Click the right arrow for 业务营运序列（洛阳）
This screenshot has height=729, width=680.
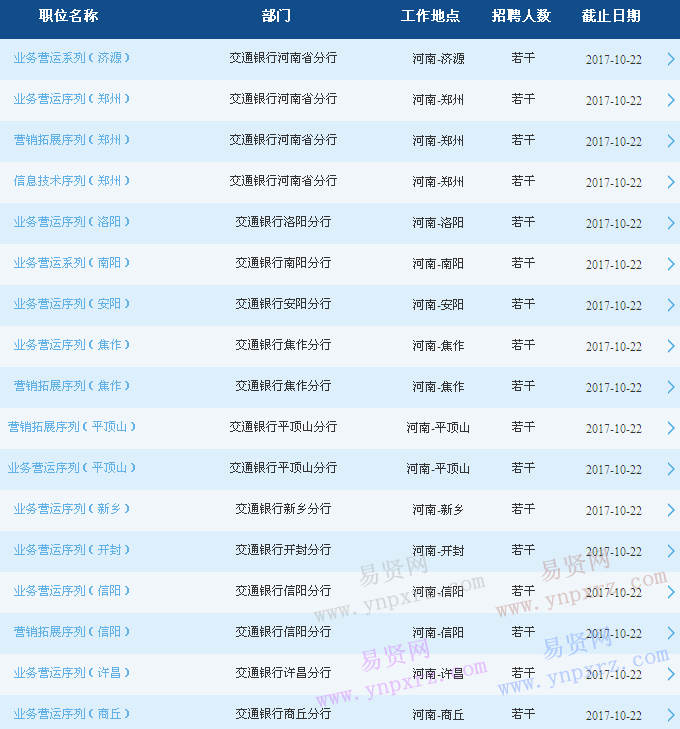click(671, 223)
